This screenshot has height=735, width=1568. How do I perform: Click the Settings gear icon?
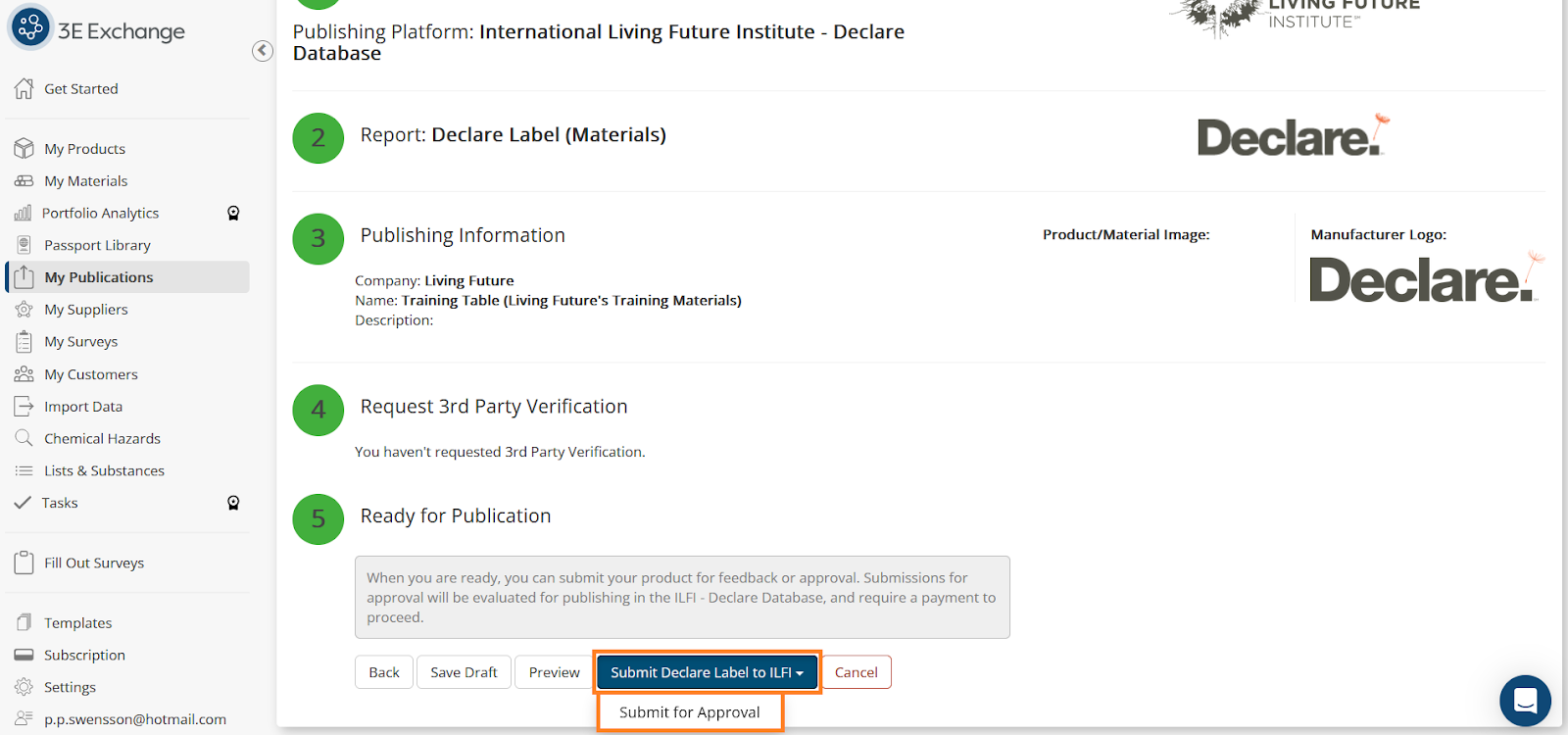coord(24,687)
